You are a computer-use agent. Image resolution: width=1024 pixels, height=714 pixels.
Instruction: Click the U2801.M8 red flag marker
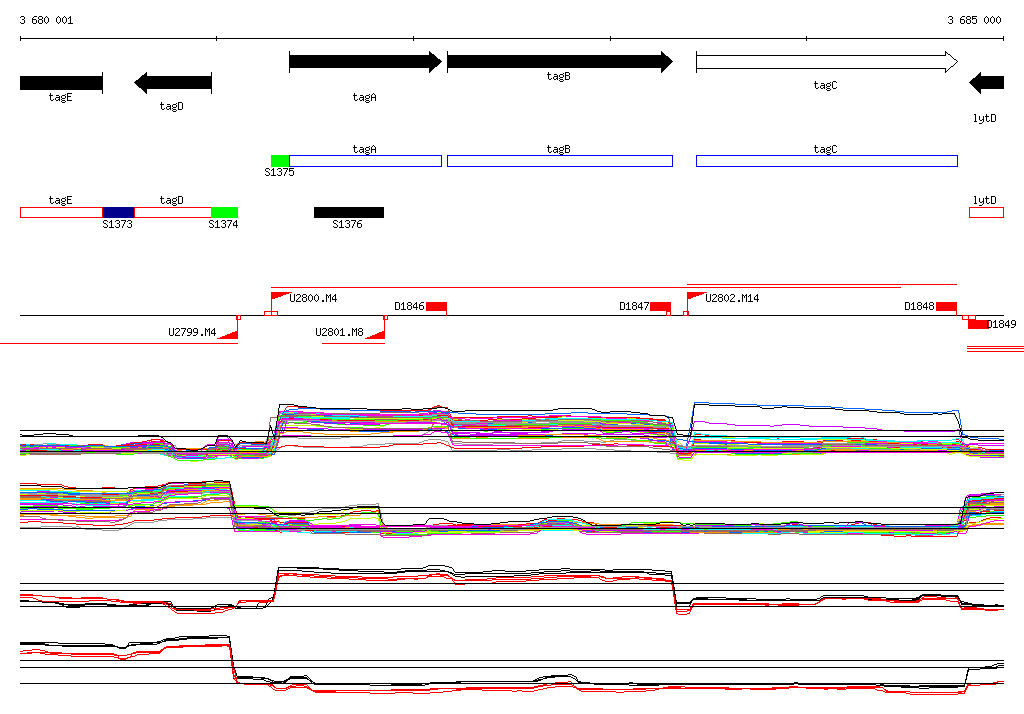pyautogui.click(x=376, y=334)
